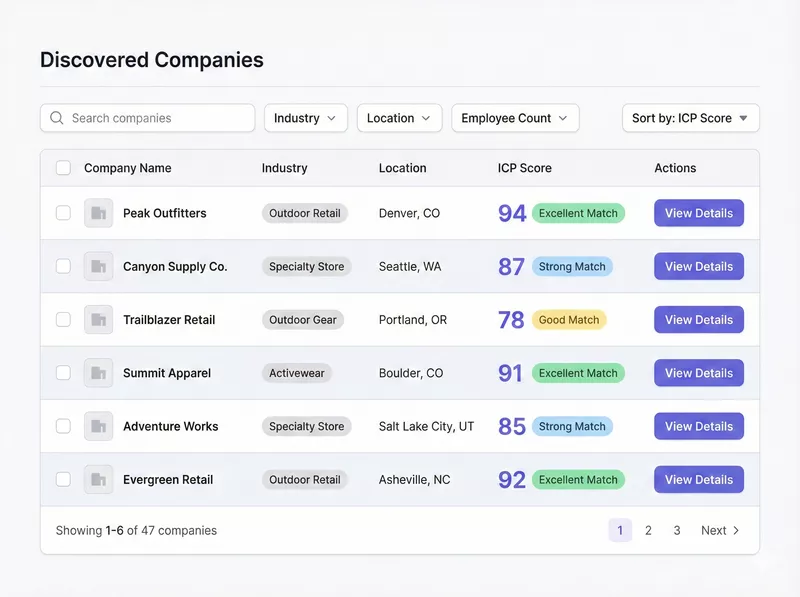Toggle the select-all checkbox in header
This screenshot has height=597, width=800.
(63, 168)
